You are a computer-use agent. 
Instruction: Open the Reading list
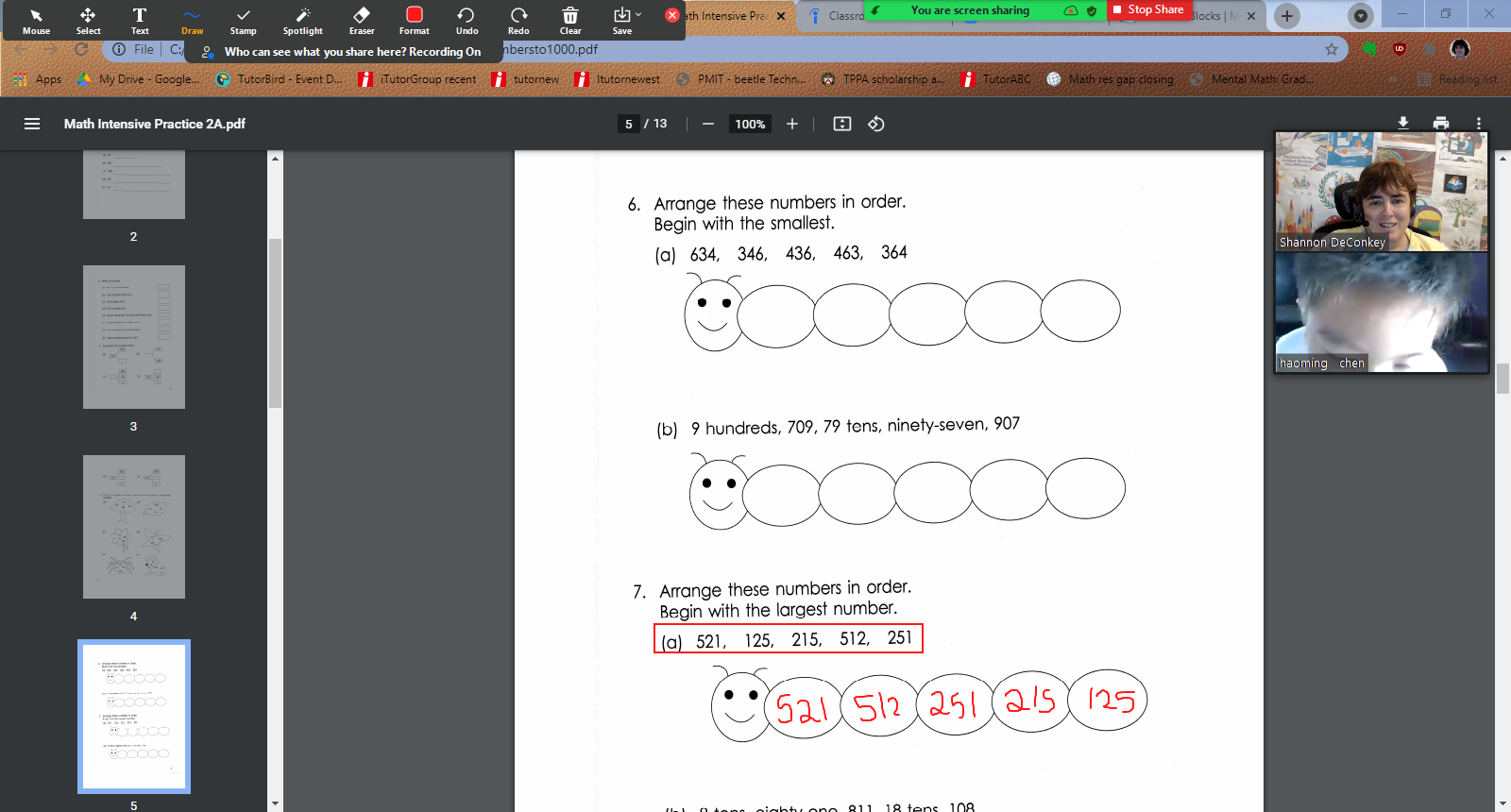1457,79
